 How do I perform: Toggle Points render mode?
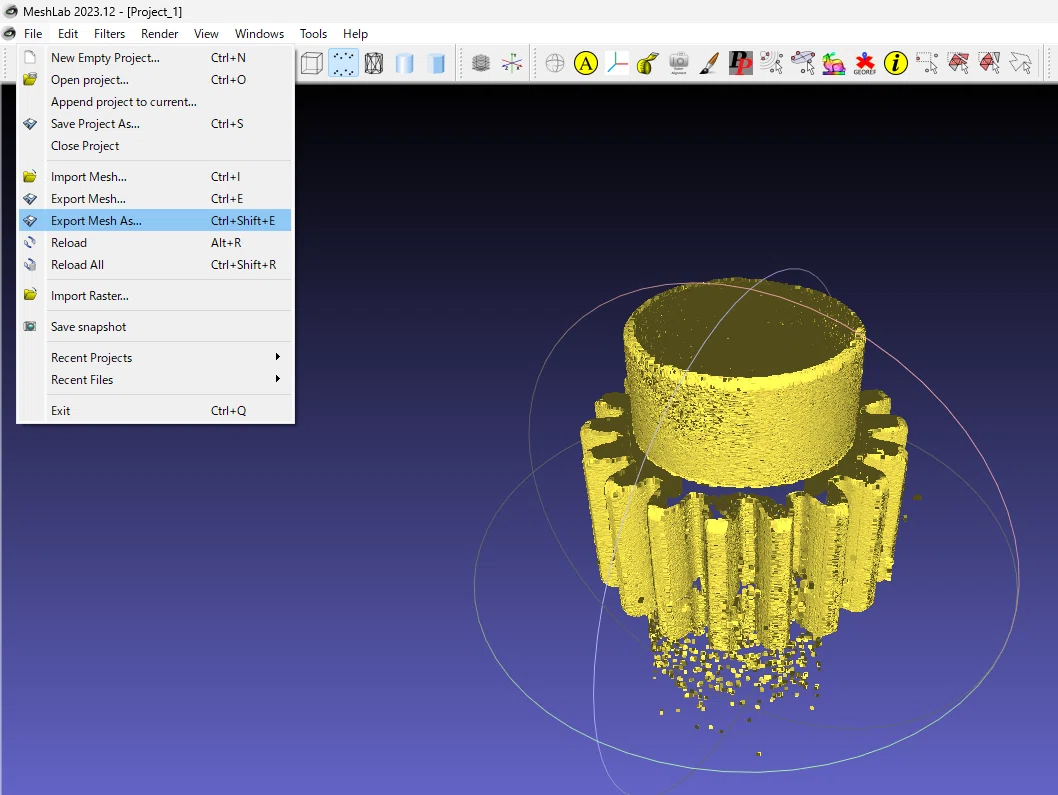click(343, 63)
